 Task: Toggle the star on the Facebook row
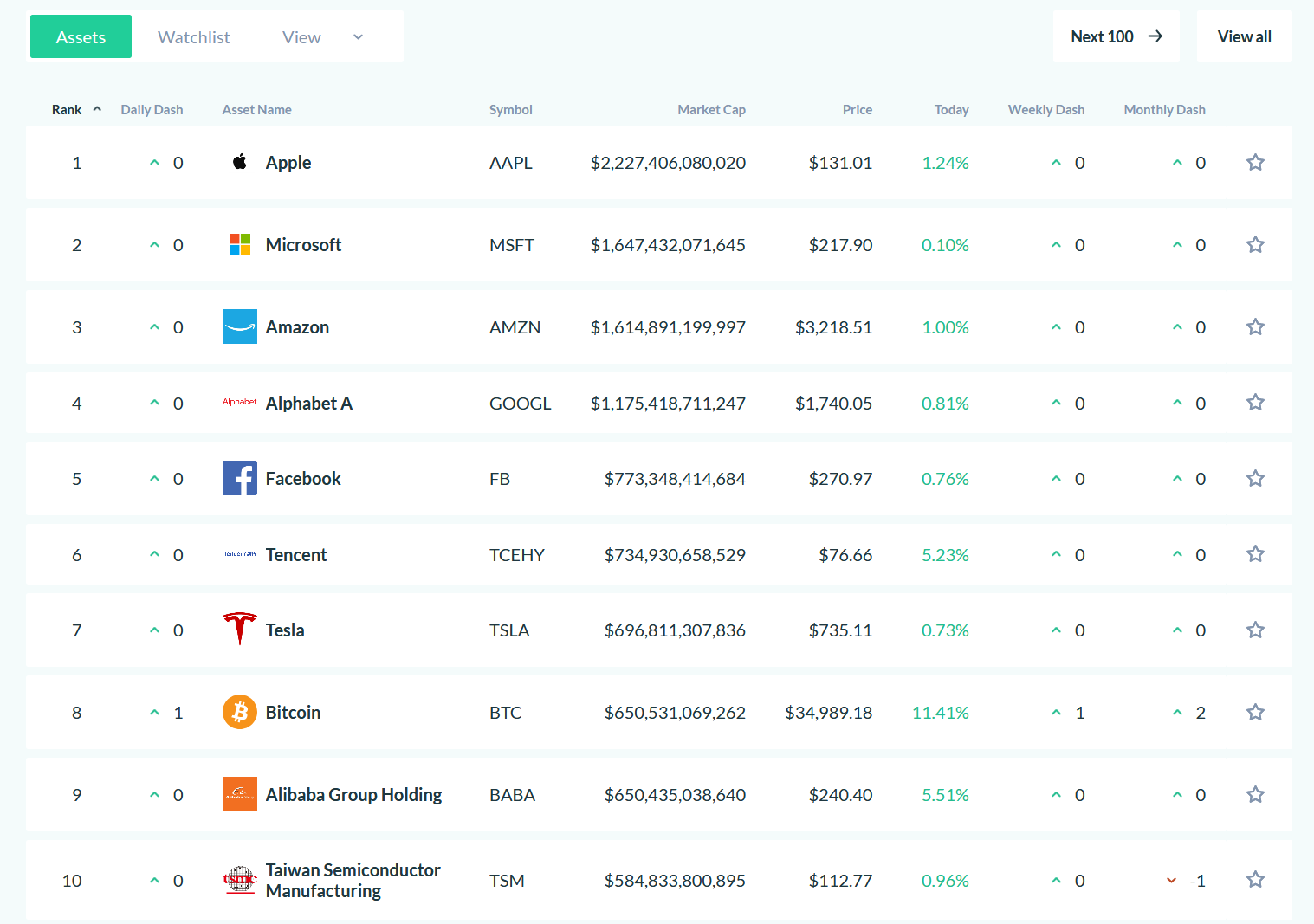[1255, 478]
